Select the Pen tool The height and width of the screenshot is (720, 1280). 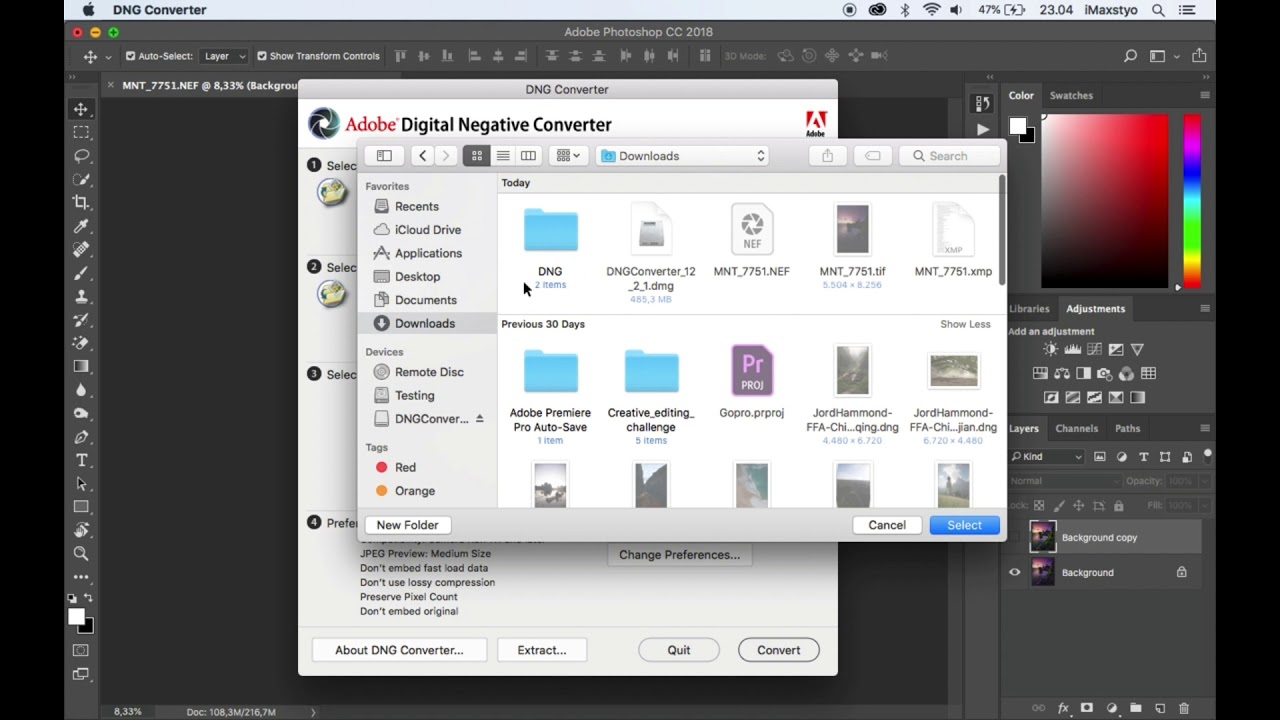81,437
